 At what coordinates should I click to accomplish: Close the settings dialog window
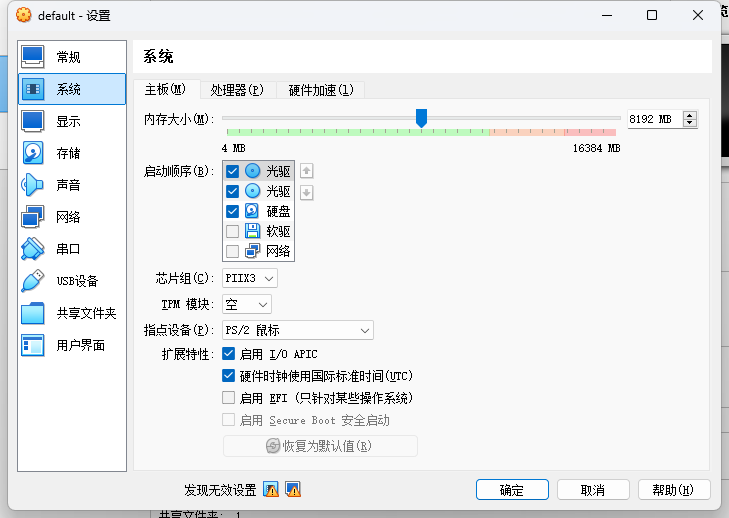tap(697, 15)
